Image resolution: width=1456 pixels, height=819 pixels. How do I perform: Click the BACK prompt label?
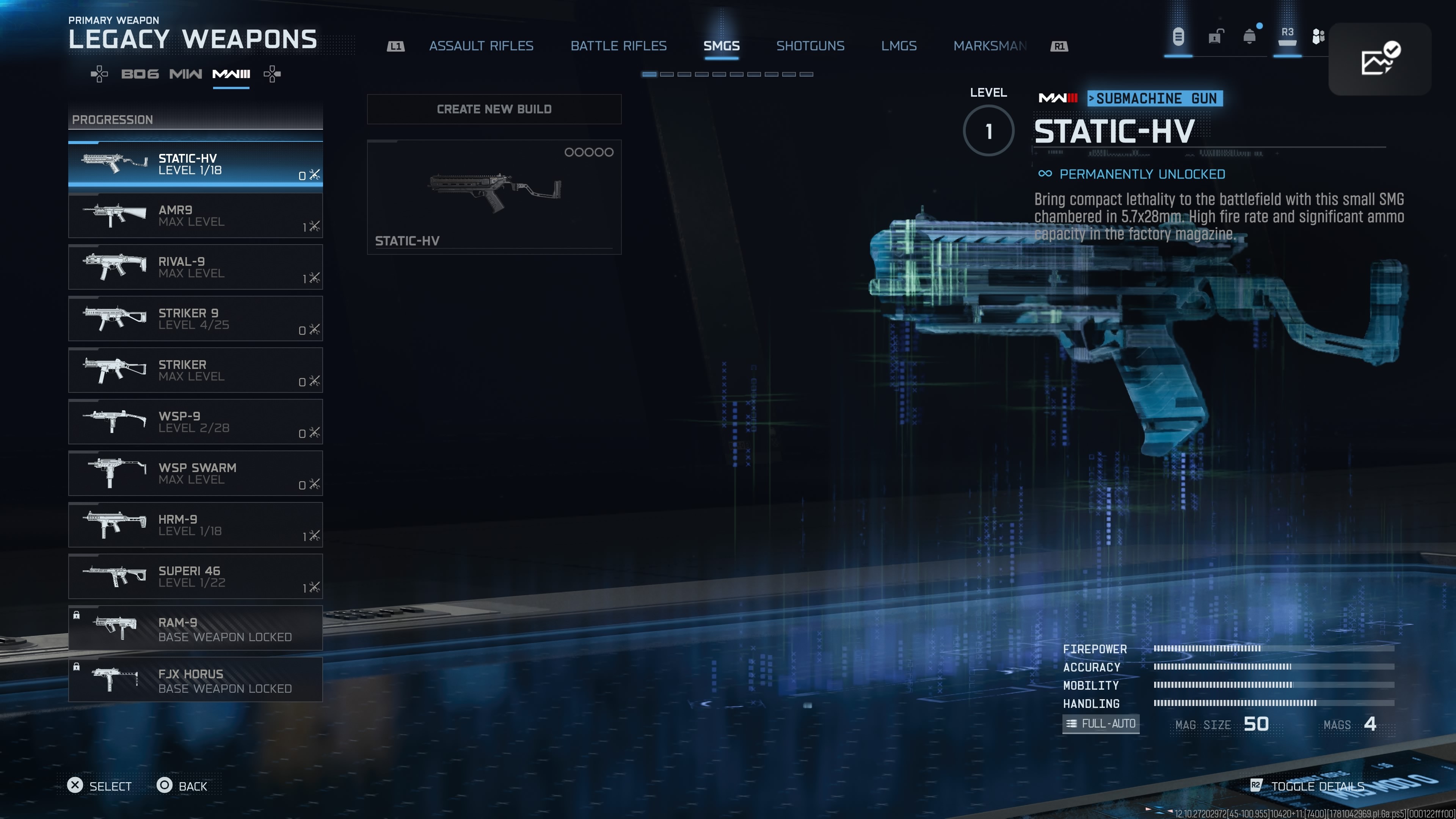coord(193,786)
